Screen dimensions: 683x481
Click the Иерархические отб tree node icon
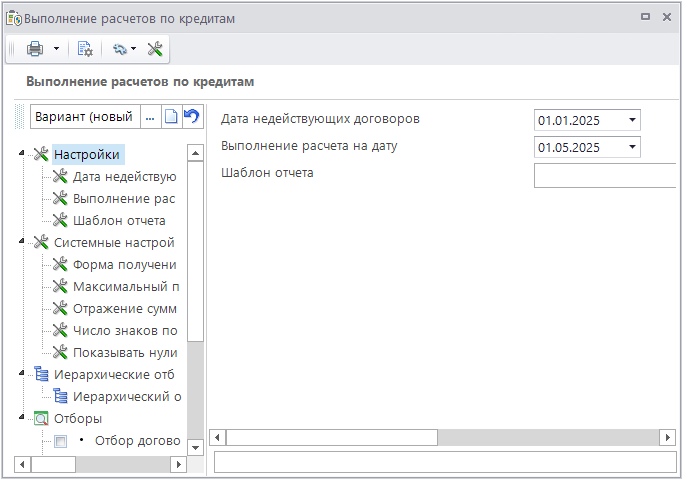[x=41, y=374]
